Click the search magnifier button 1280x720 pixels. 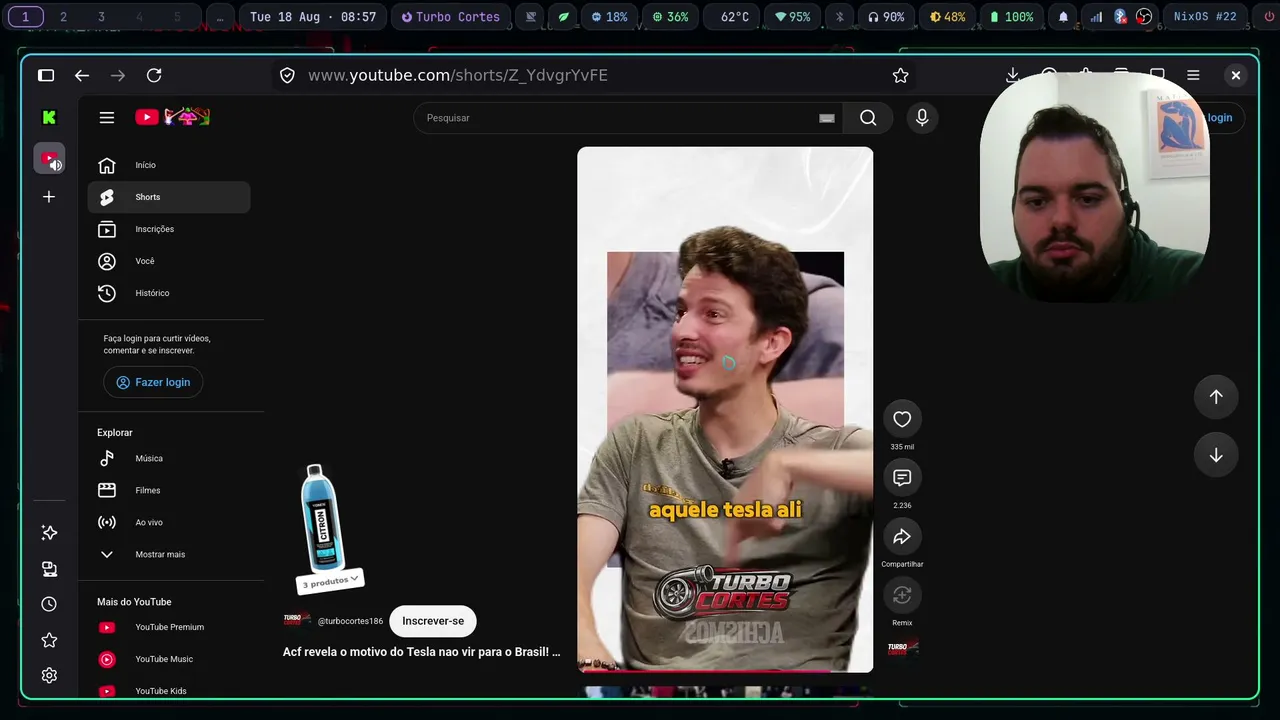tap(868, 118)
